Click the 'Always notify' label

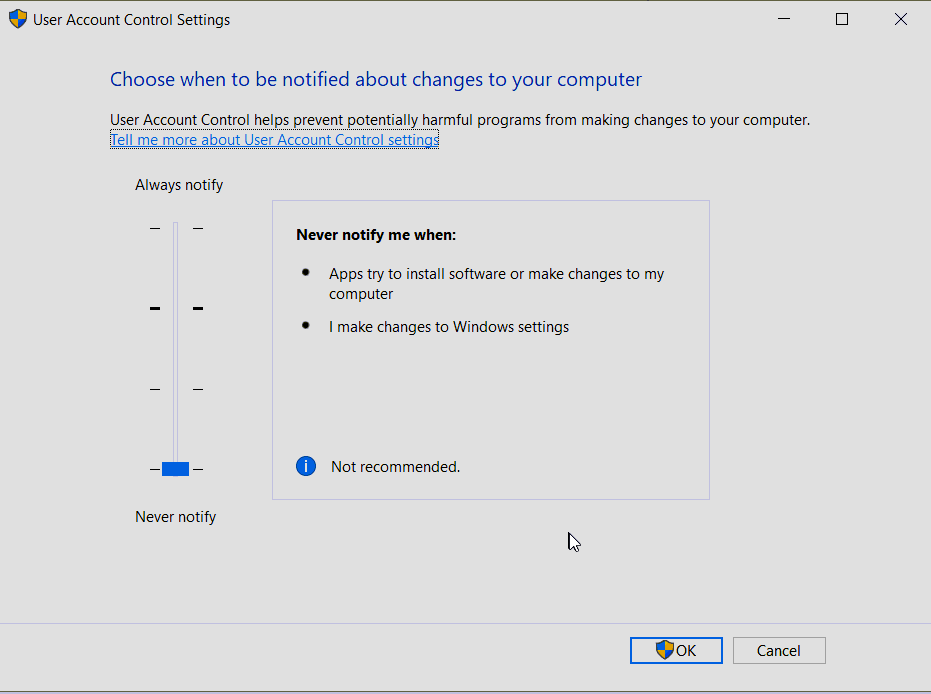(179, 185)
